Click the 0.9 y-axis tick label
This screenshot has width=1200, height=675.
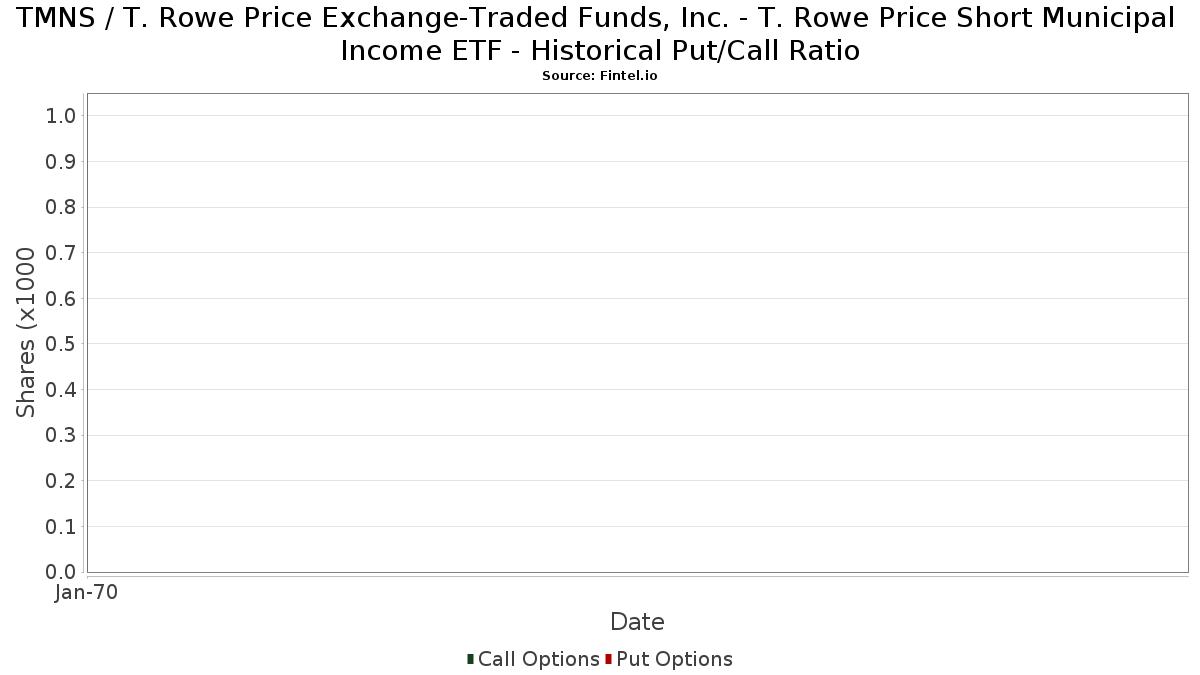(x=61, y=162)
